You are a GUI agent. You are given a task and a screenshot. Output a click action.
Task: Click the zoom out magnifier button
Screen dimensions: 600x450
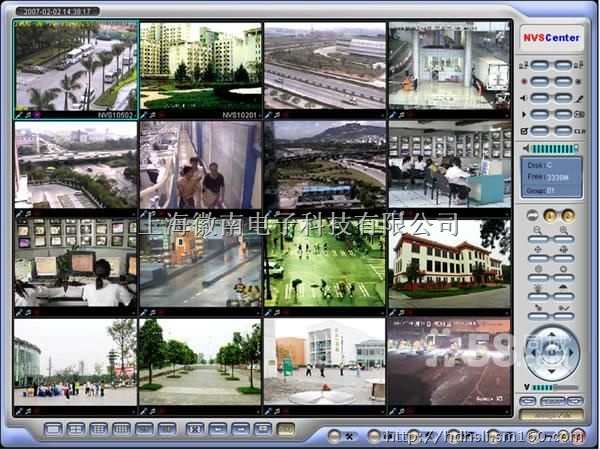pyautogui.click(x=536, y=240)
